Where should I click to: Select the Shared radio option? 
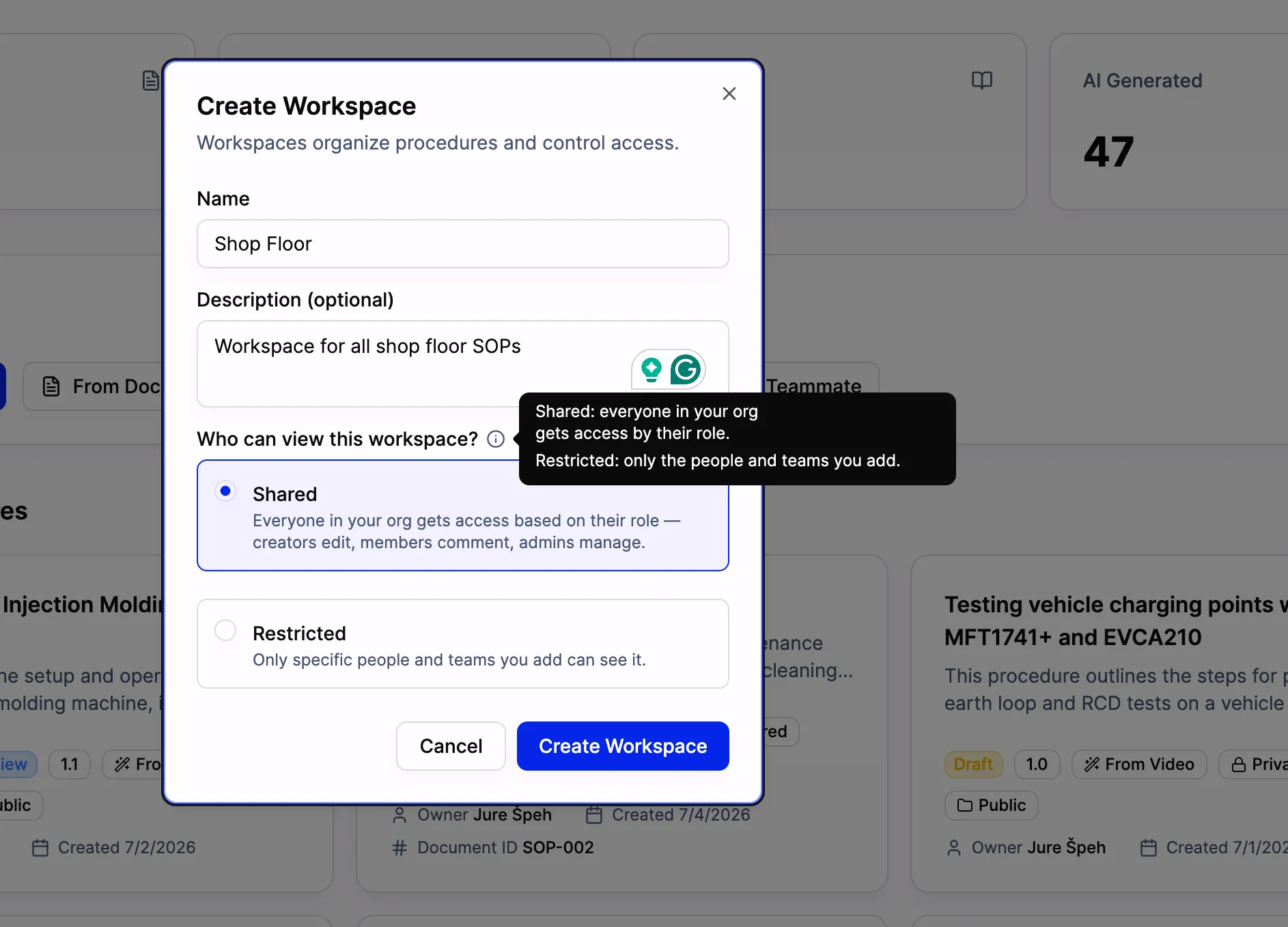point(225,491)
